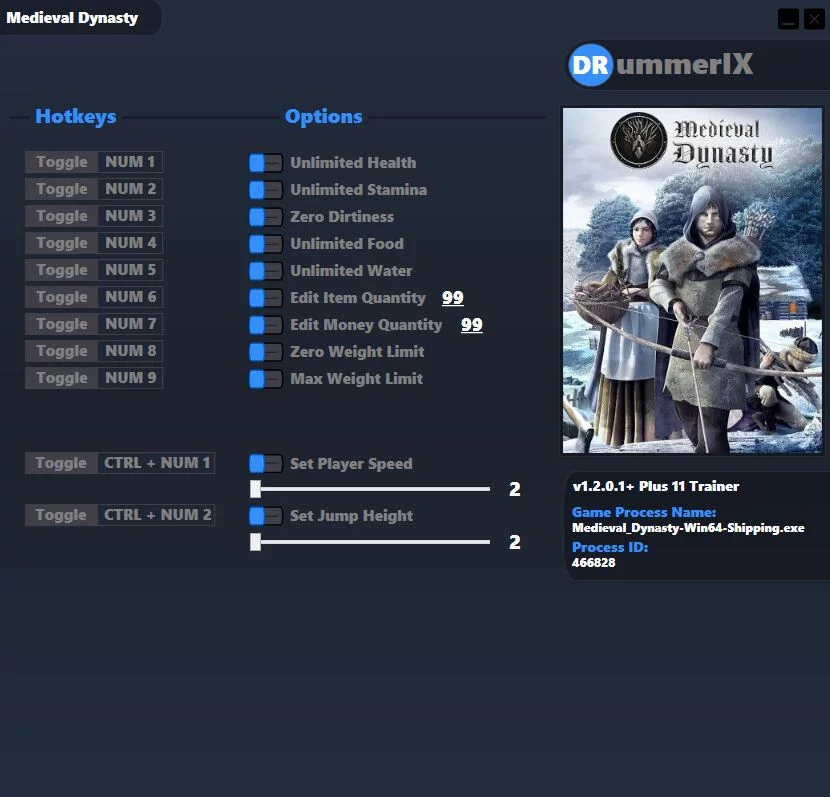The height and width of the screenshot is (797, 830).
Task: Click the DR circular logo icon
Action: pyautogui.click(x=590, y=65)
